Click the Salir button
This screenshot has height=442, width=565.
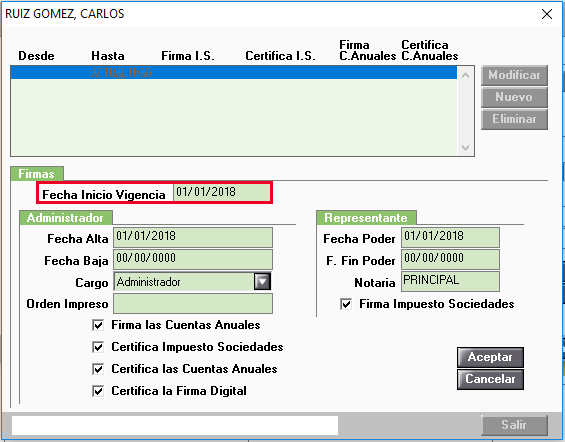tap(514, 425)
